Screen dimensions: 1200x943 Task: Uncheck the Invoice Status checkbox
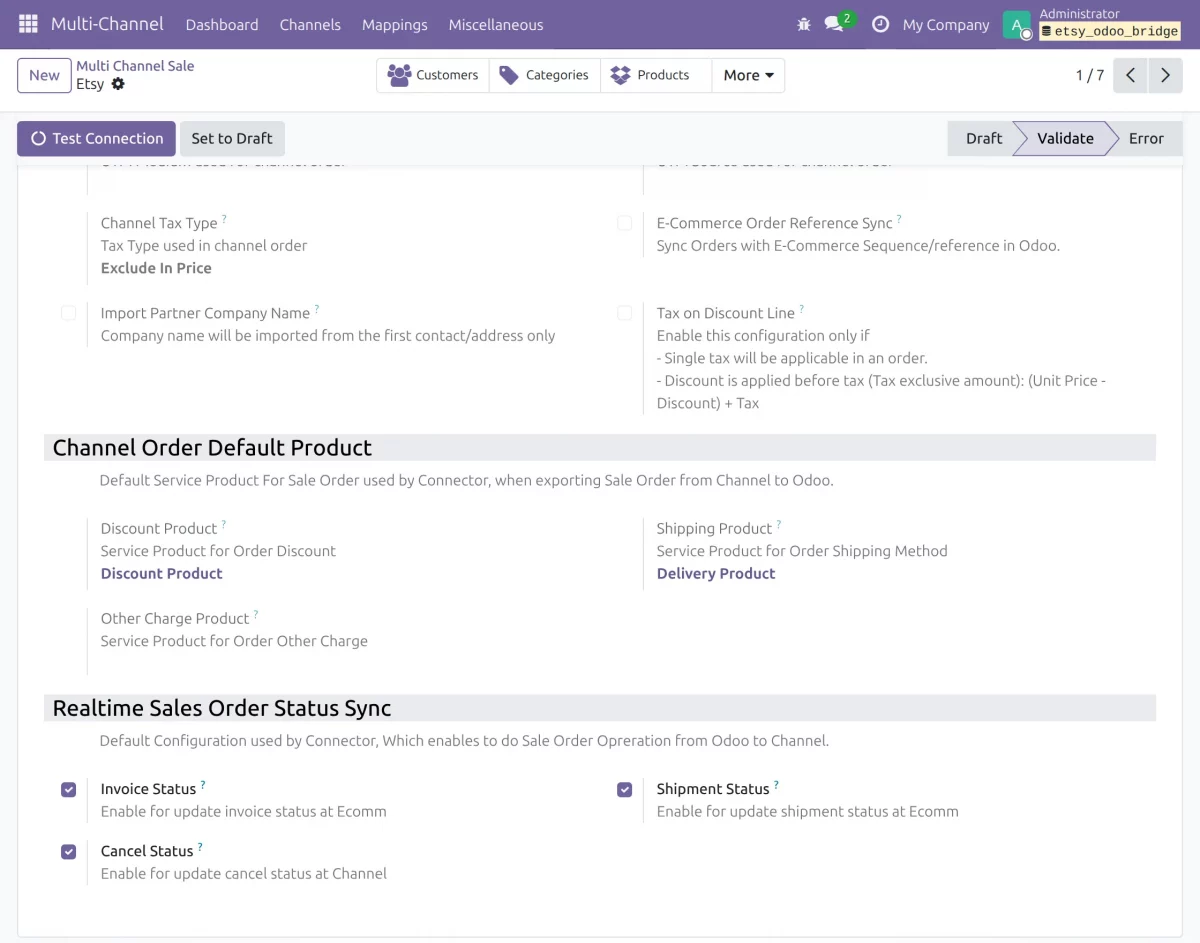(x=68, y=789)
